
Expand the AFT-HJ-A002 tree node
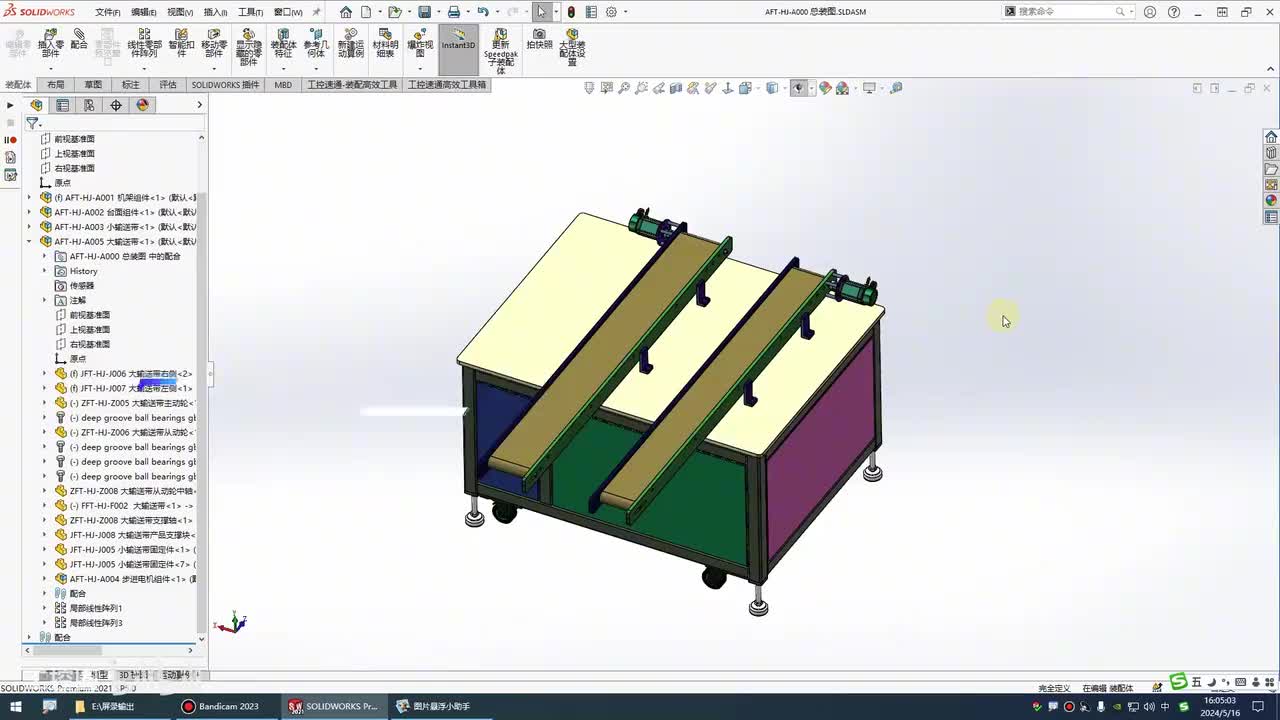(x=29, y=212)
